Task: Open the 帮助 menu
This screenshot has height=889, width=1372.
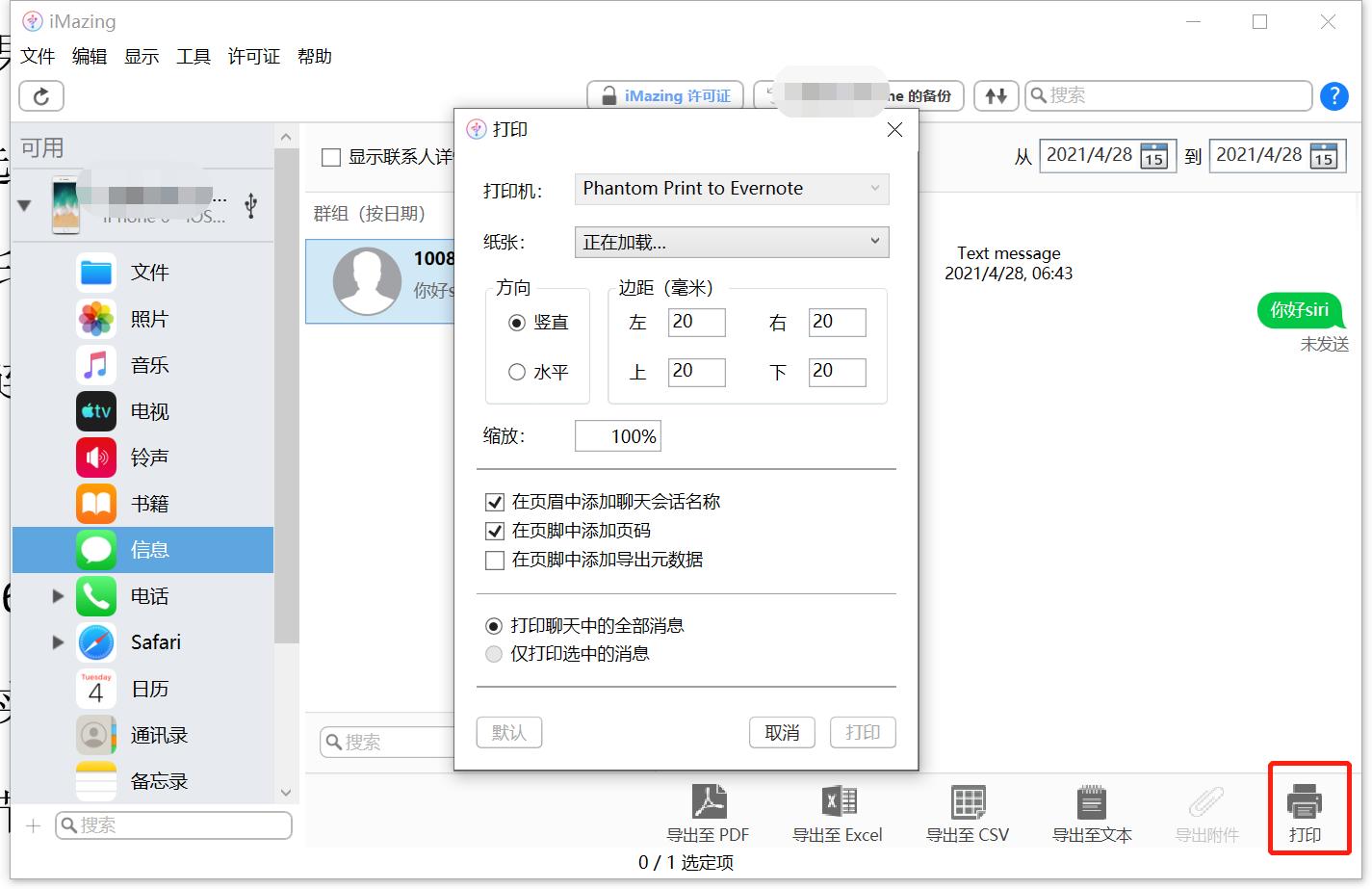Action: pyautogui.click(x=315, y=56)
